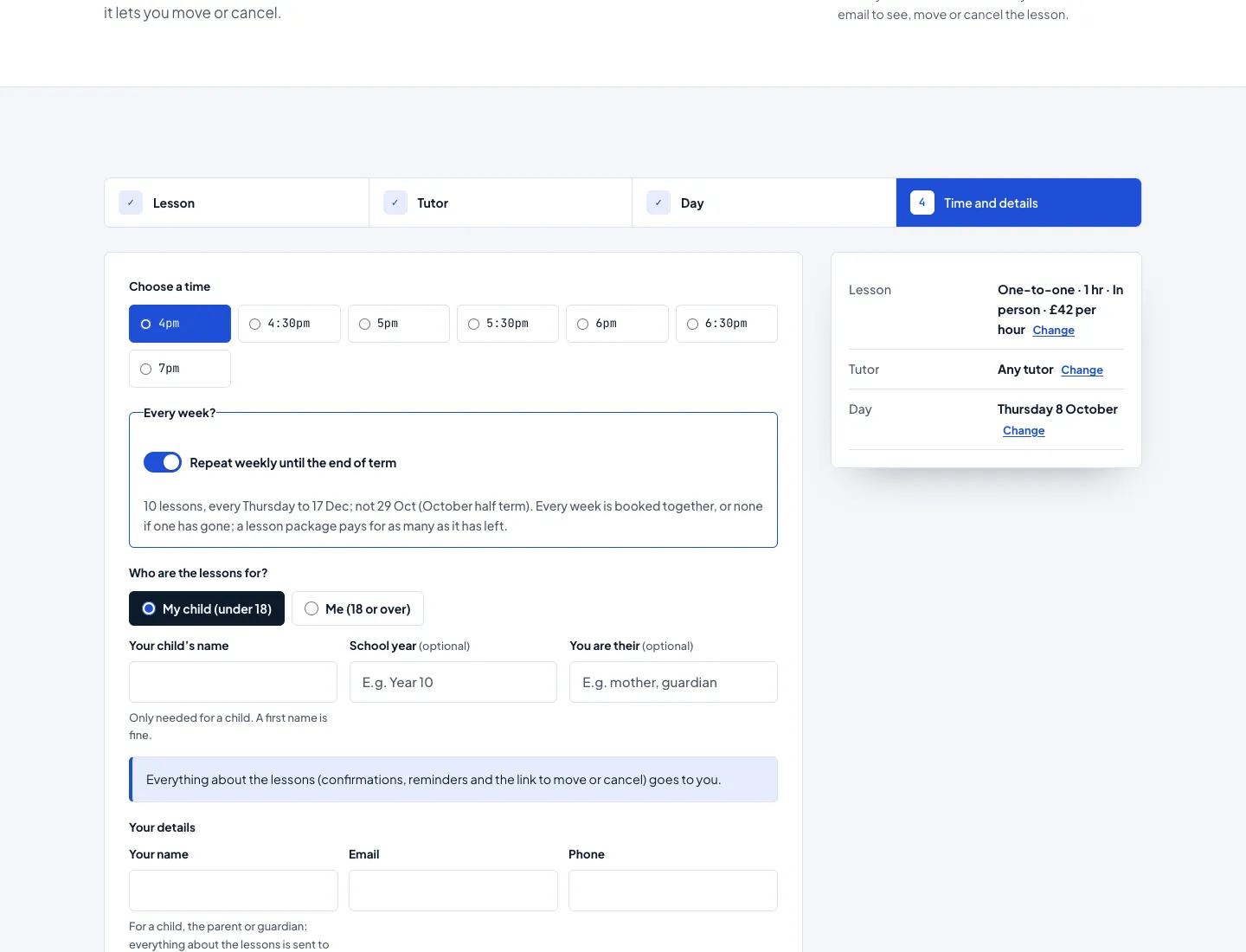Pick the 7pm time slot
The width and height of the screenshot is (1246, 952).
(180, 369)
